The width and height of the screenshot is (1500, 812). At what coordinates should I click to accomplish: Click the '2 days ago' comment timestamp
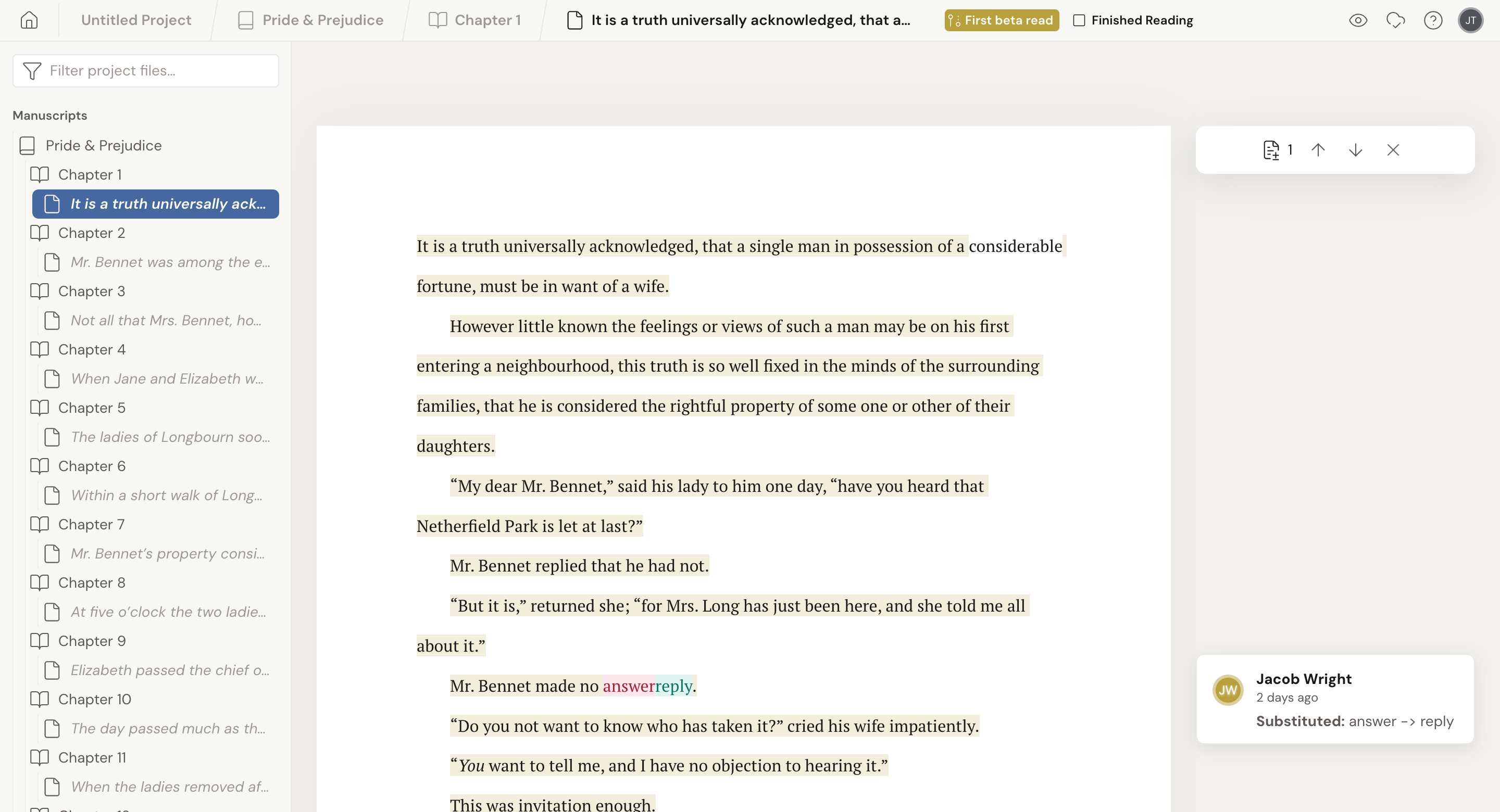click(1286, 697)
